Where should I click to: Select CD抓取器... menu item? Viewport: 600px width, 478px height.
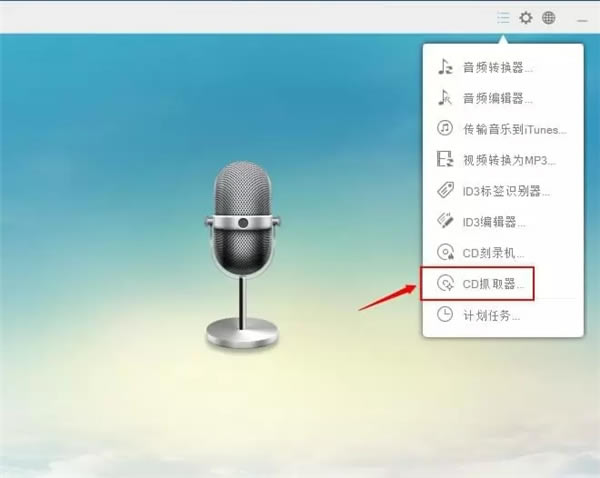(x=493, y=284)
